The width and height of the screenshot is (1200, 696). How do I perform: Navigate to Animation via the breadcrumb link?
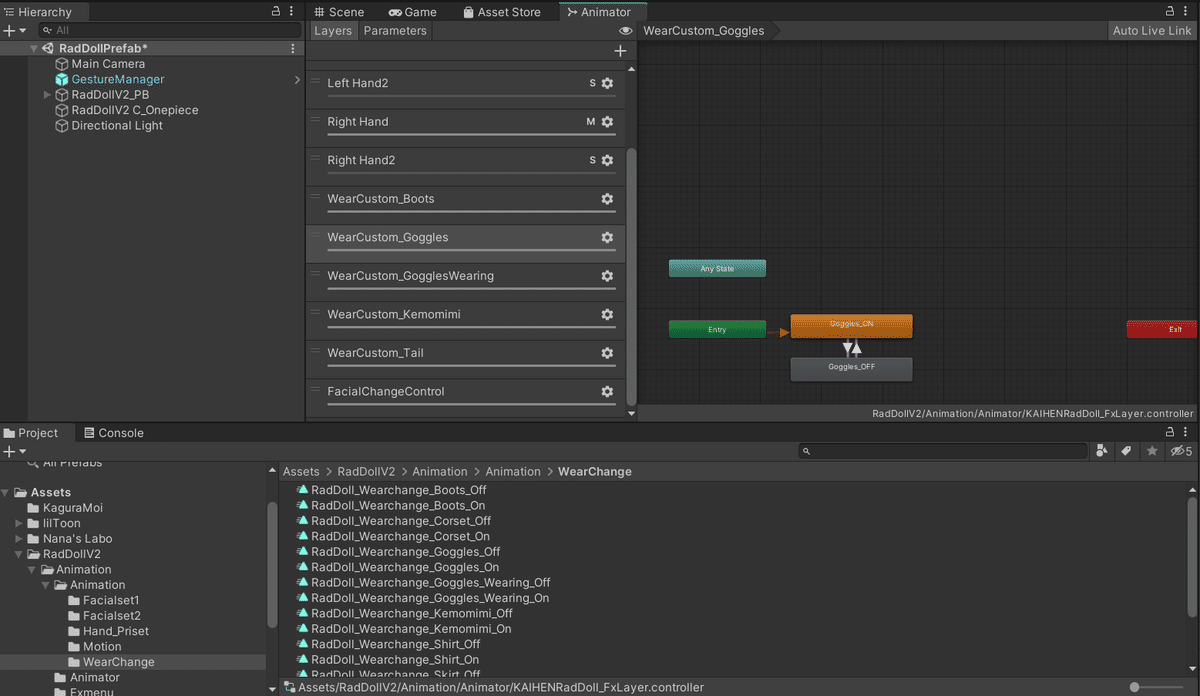click(439, 471)
